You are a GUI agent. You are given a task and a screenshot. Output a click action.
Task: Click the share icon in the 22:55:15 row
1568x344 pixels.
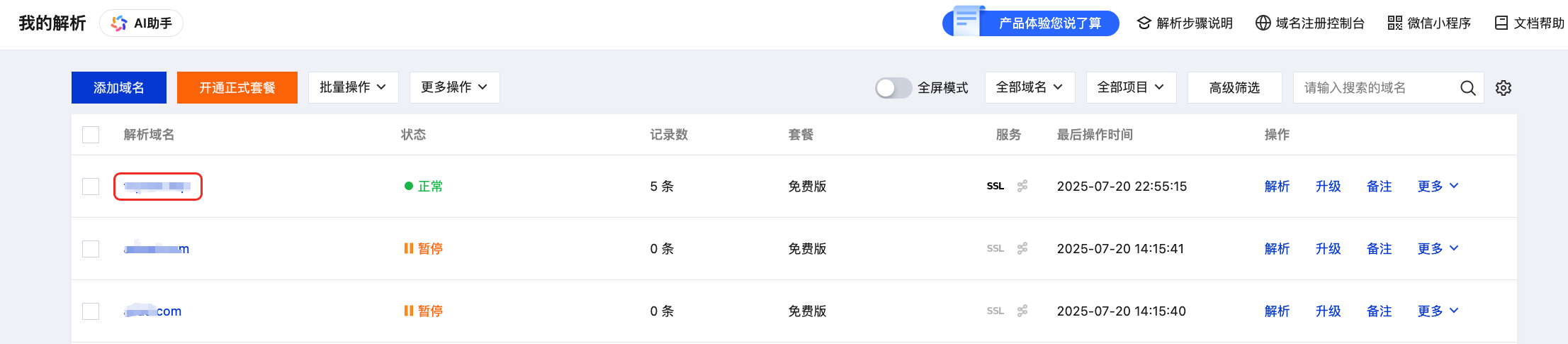pos(1022,187)
